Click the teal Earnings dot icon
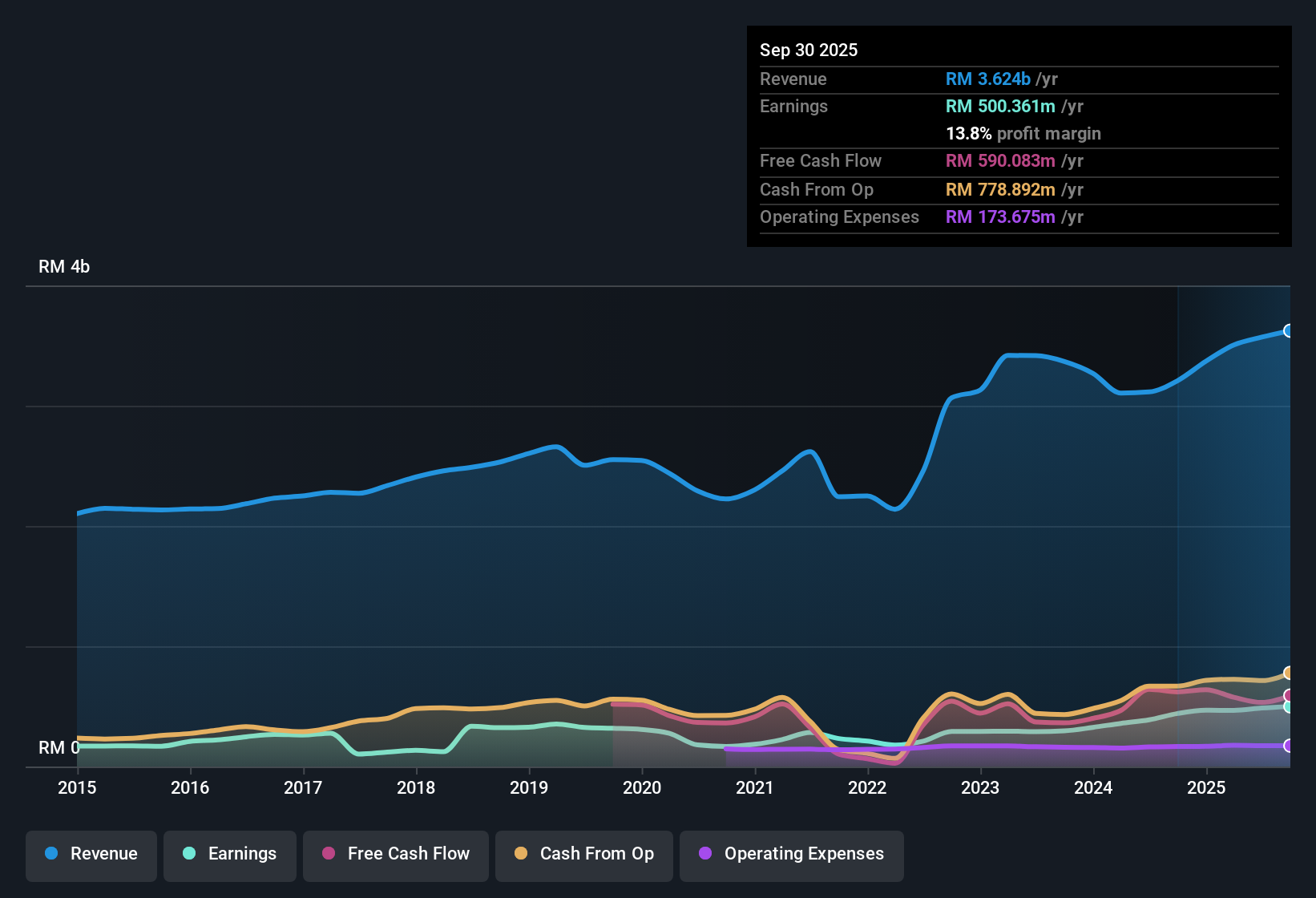The width and height of the screenshot is (1316, 898). (x=189, y=854)
